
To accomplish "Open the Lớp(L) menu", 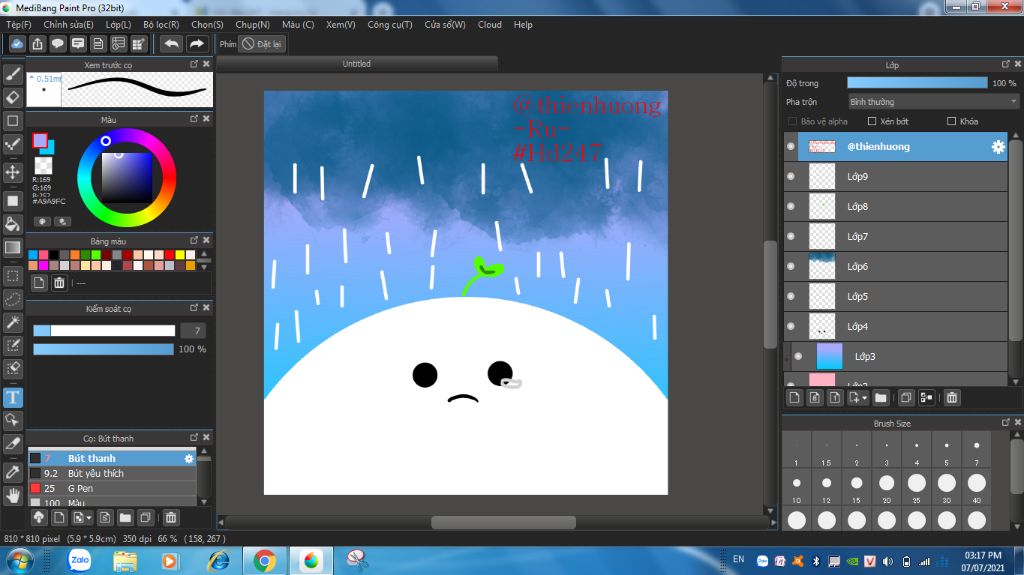I will [118, 25].
